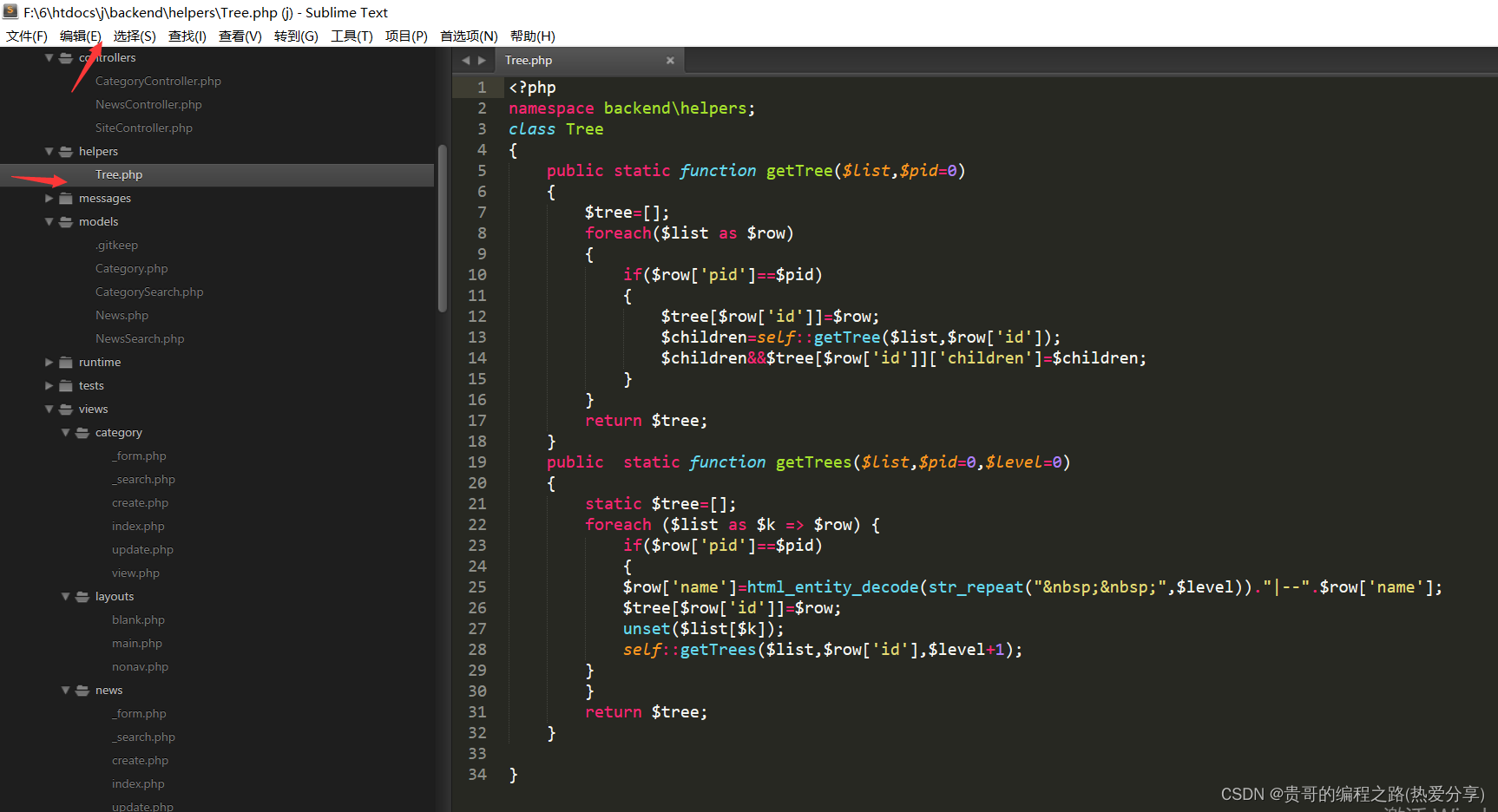The image size is (1498, 812).
Task: Collapse the views folder arrow
Action: pyautogui.click(x=49, y=409)
